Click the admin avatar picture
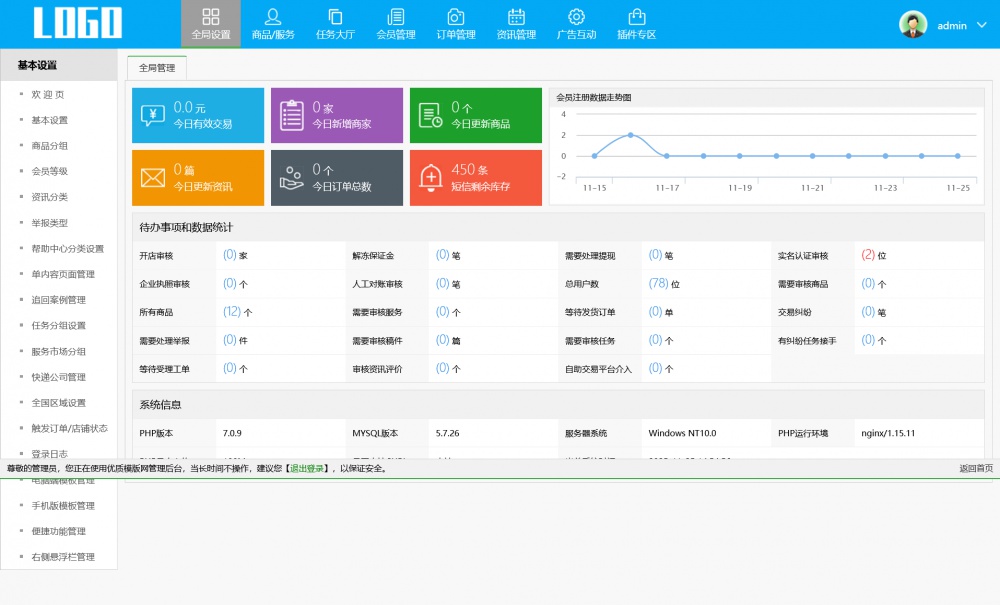 [913, 25]
